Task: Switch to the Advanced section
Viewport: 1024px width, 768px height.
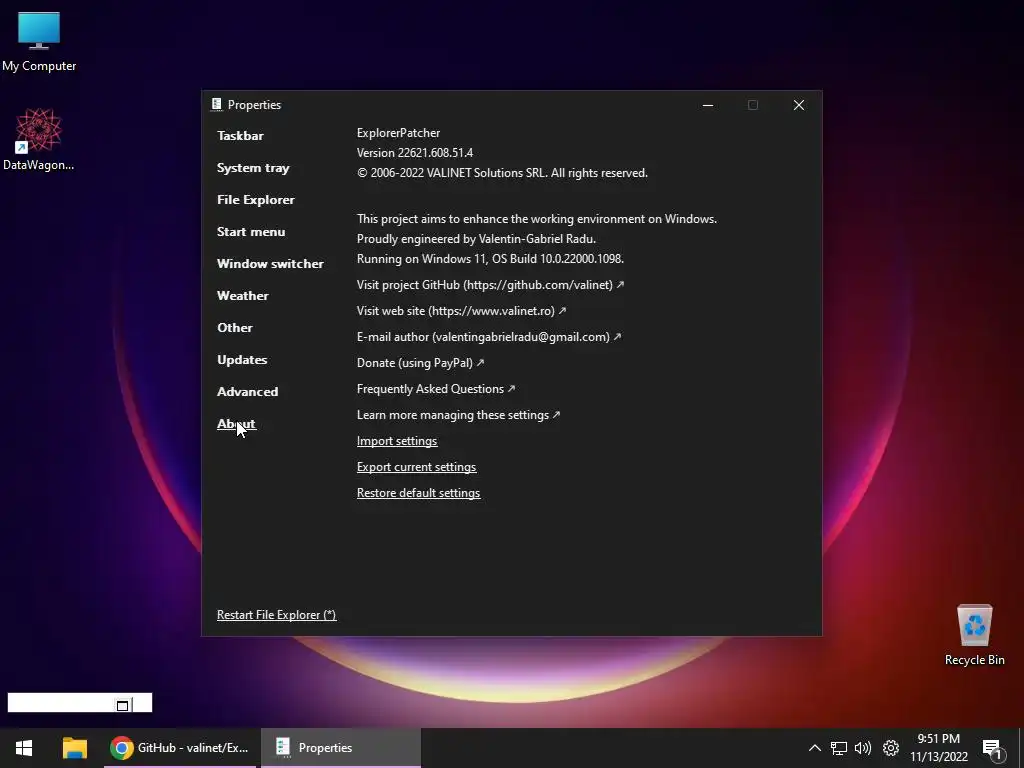Action: 248,392
